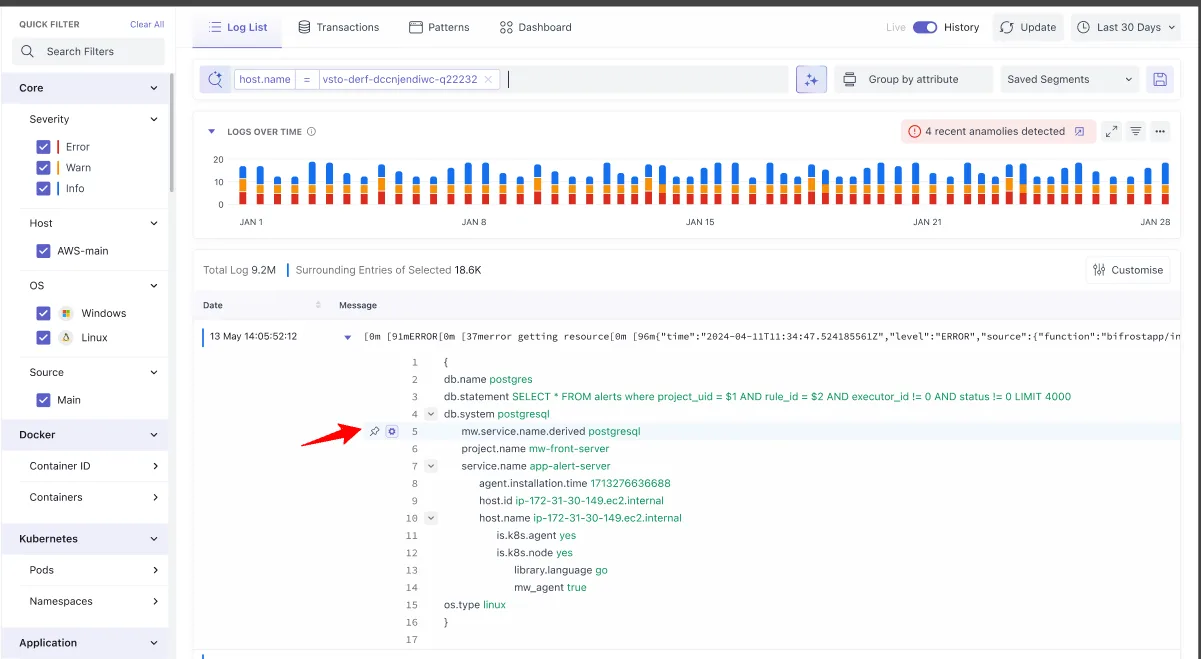The height and width of the screenshot is (659, 1201).
Task: Click the app-alert-server service value
Action: click(x=570, y=466)
